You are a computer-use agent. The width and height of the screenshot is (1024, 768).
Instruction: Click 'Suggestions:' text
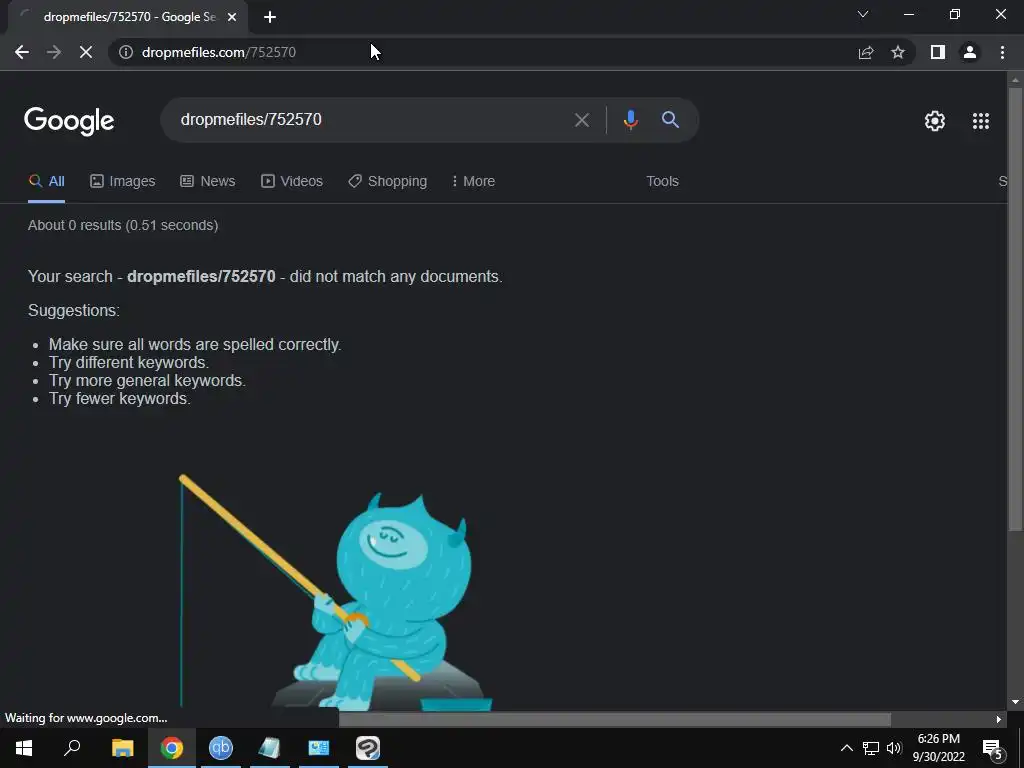74,311
